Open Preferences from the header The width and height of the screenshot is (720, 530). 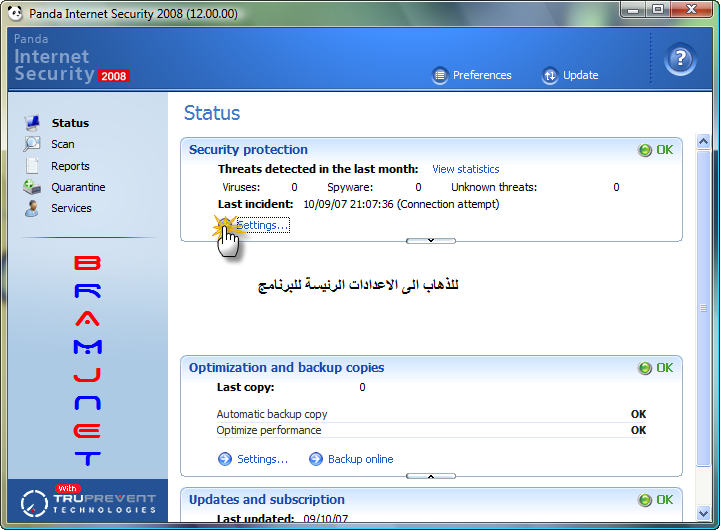[482, 75]
